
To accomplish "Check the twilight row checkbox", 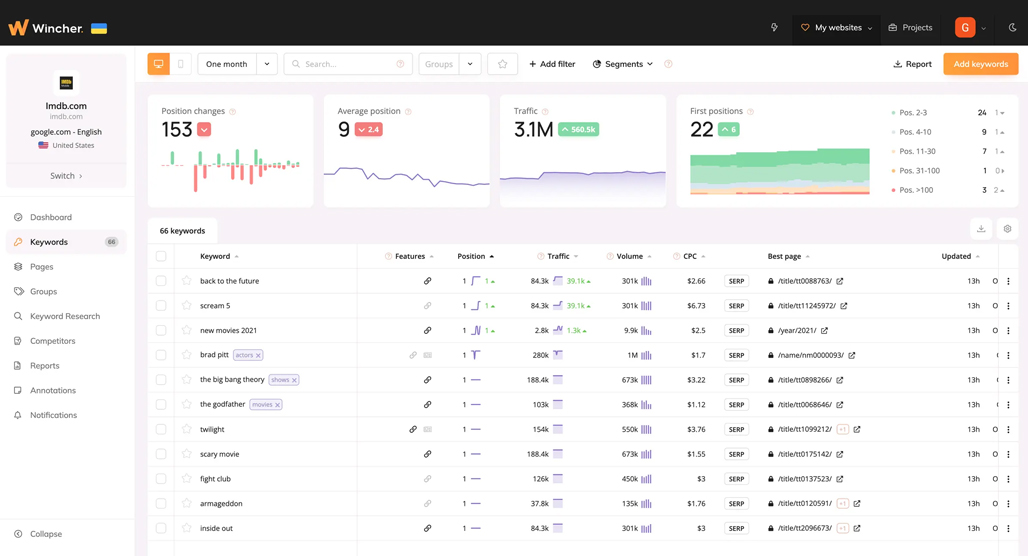I will tap(161, 429).
